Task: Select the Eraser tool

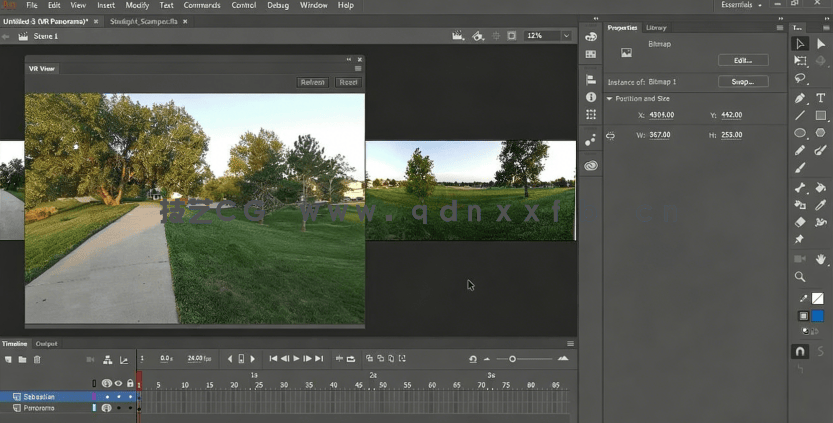Action: pos(800,222)
